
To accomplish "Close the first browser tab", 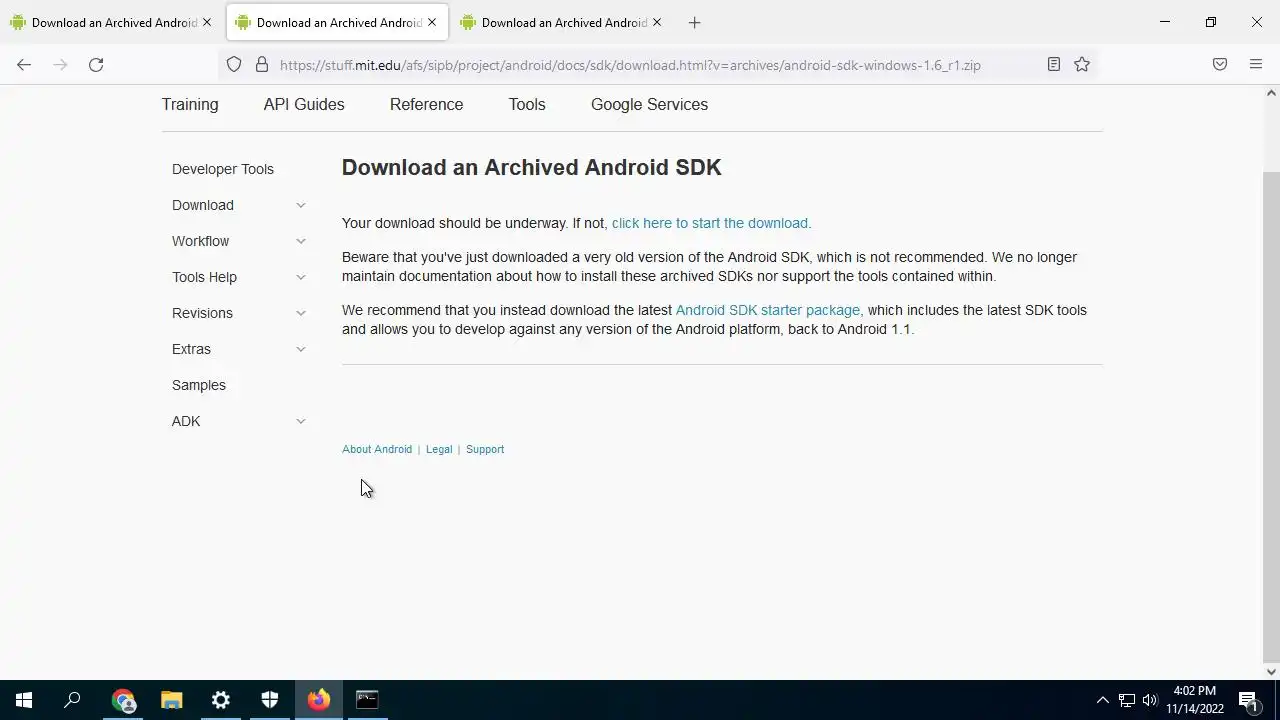I will 207,22.
